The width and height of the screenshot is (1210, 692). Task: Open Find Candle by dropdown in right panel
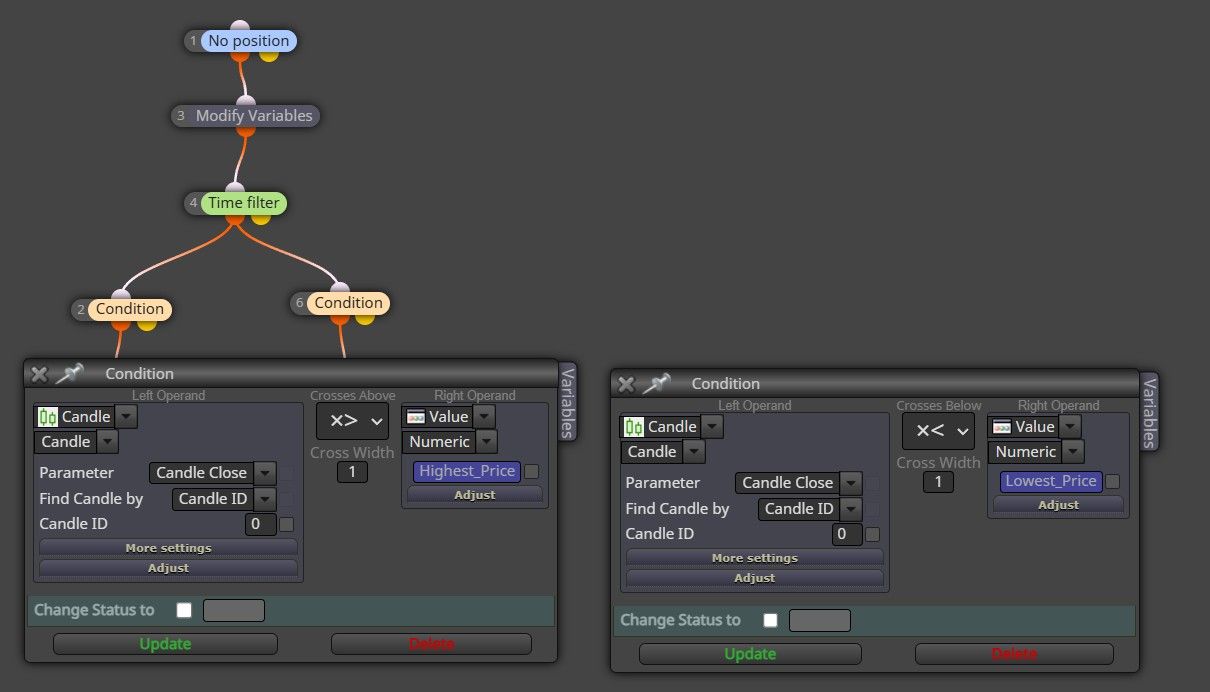point(851,509)
